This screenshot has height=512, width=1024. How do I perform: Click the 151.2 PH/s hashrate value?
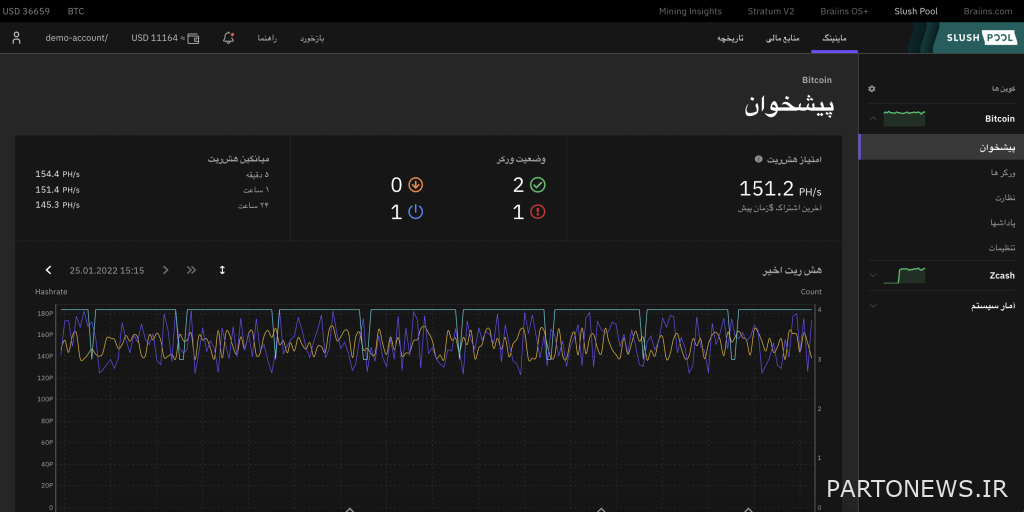coord(780,189)
